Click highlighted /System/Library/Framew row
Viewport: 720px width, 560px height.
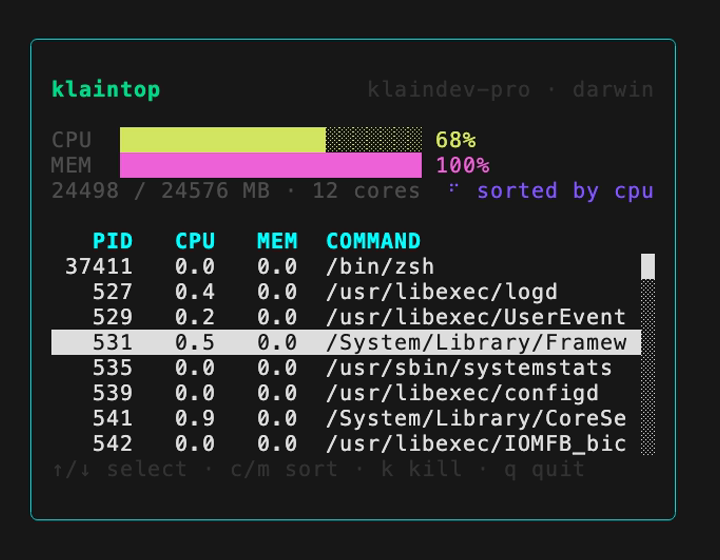click(x=346, y=342)
